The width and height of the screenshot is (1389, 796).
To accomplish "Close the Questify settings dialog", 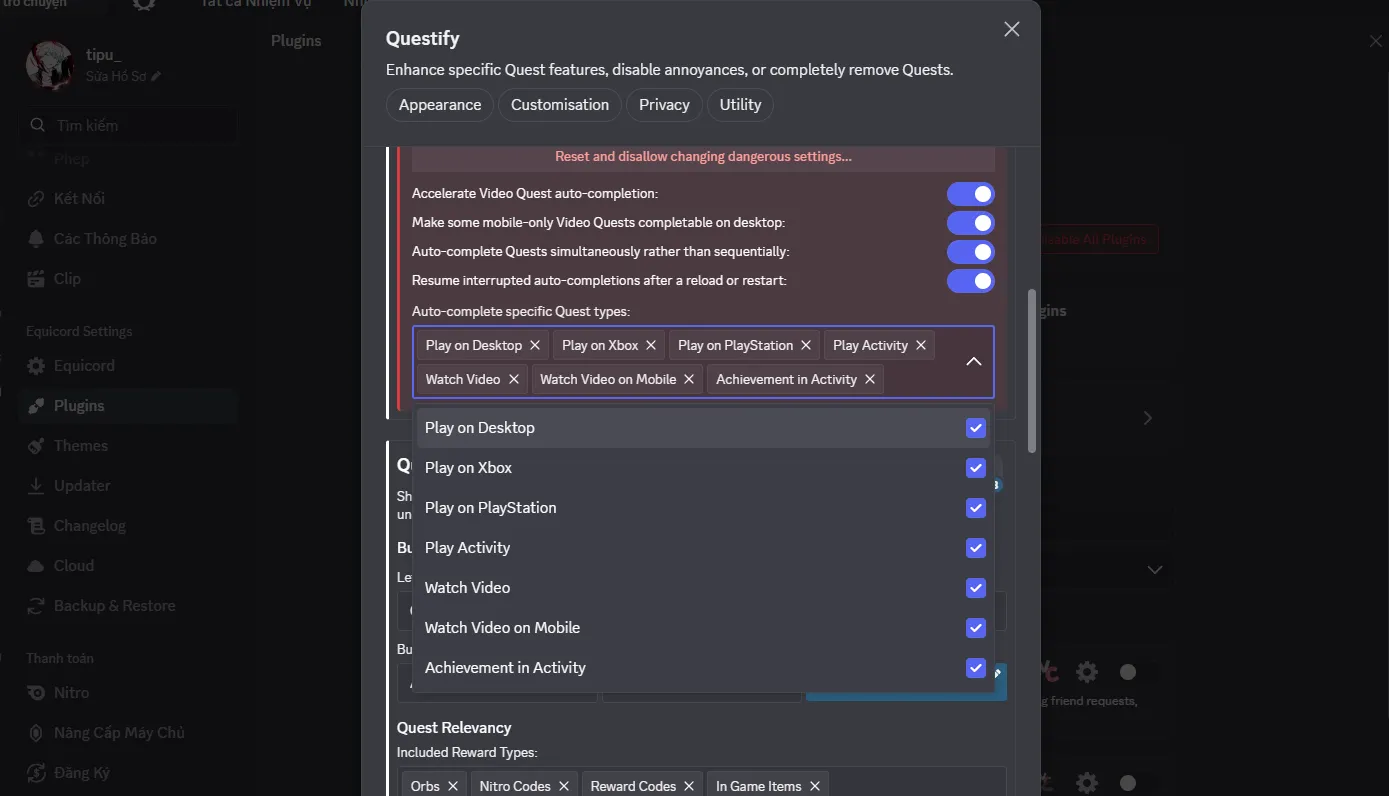I will (x=1012, y=29).
